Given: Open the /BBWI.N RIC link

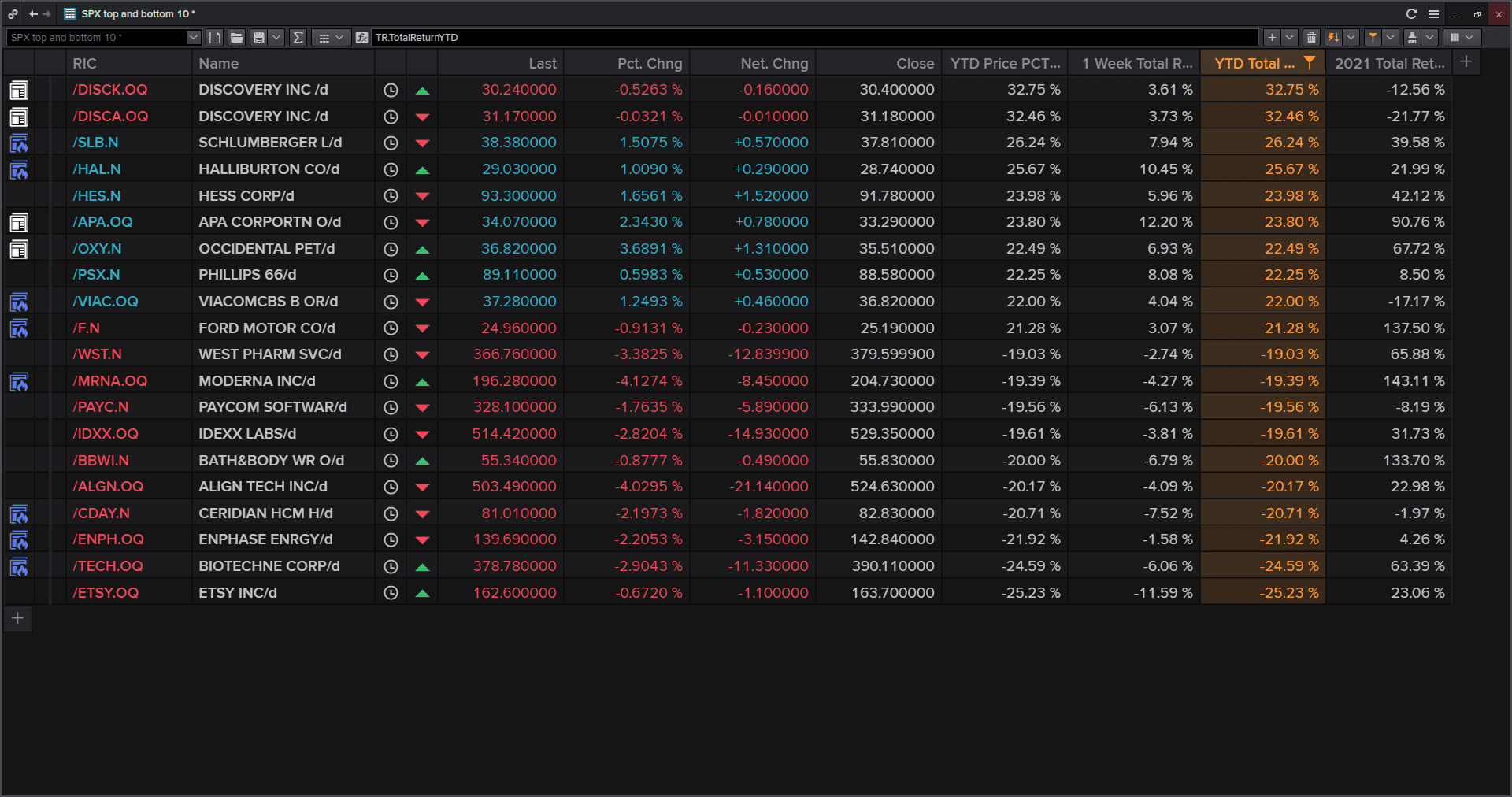Looking at the screenshot, I should (x=101, y=460).
